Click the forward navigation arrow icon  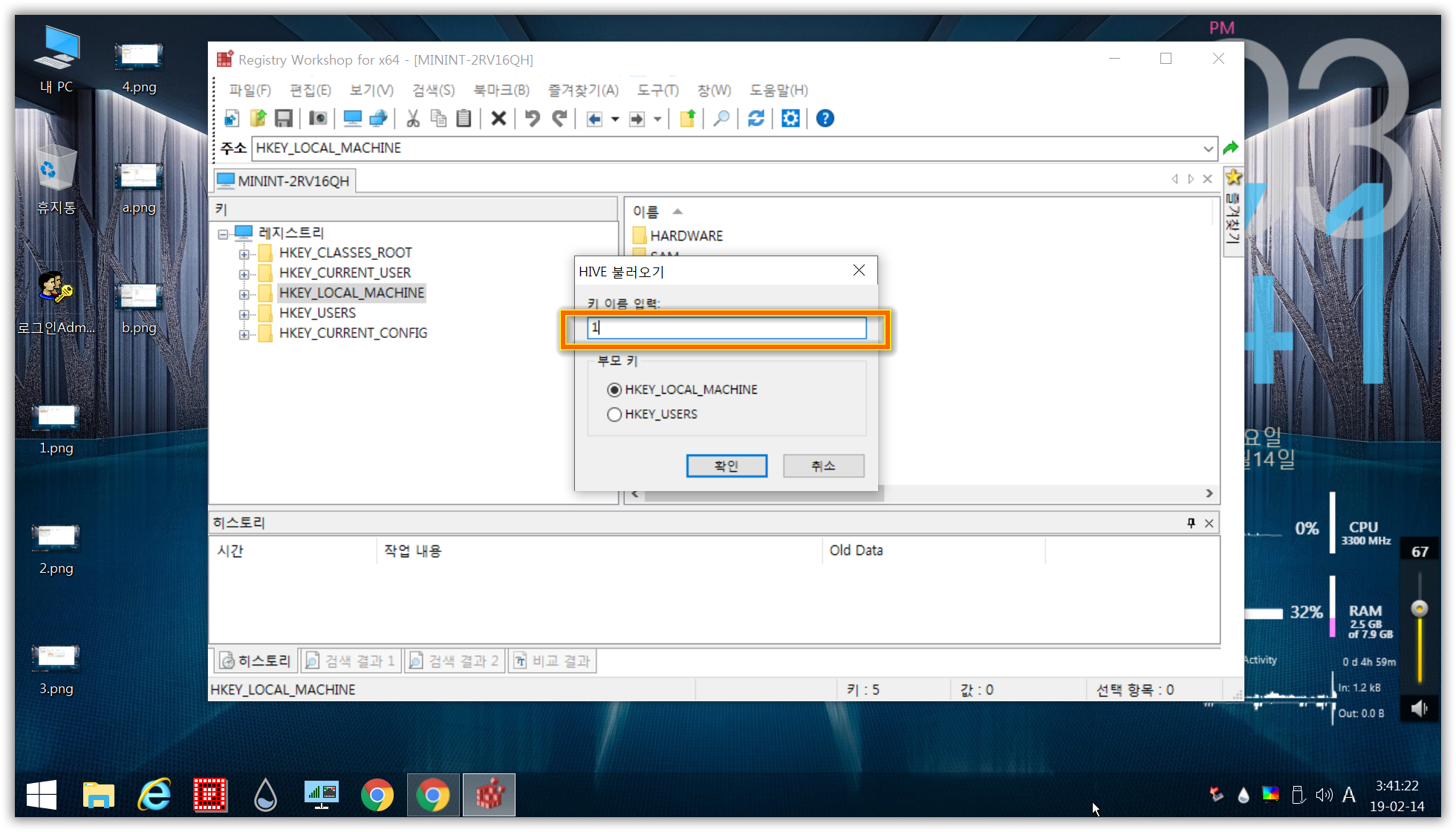637,119
